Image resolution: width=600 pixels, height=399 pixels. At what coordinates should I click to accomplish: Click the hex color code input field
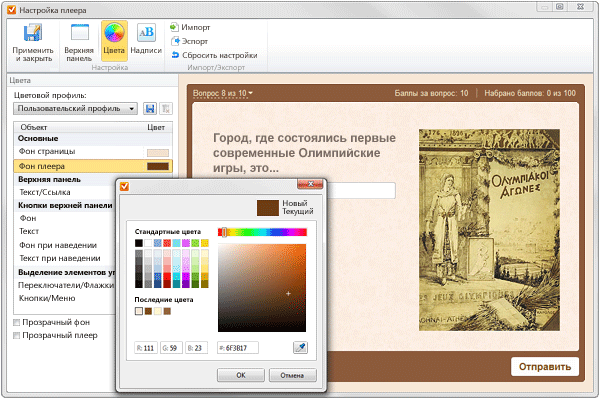pyautogui.click(x=238, y=348)
